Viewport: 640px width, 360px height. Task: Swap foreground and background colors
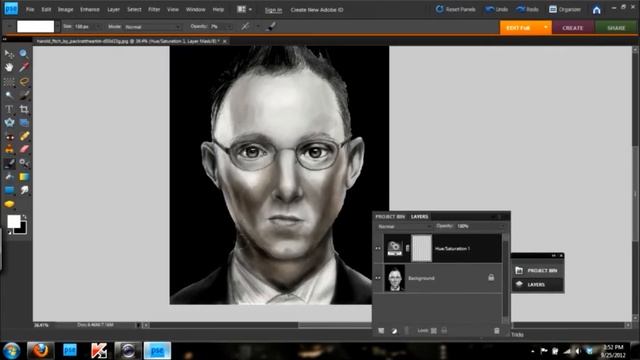click(x=24, y=217)
